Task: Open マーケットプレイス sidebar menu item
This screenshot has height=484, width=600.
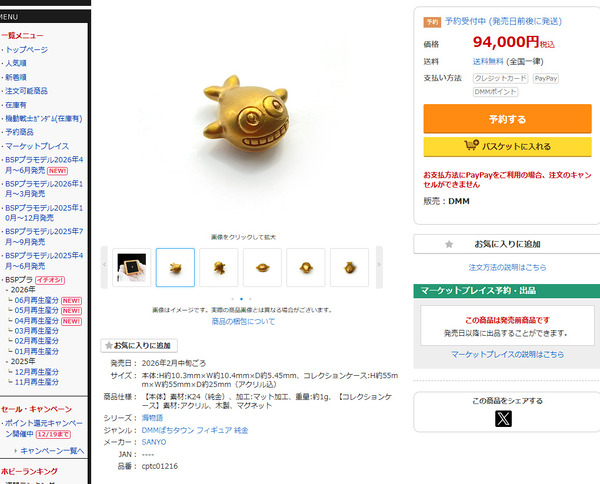Action: click(37, 146)
